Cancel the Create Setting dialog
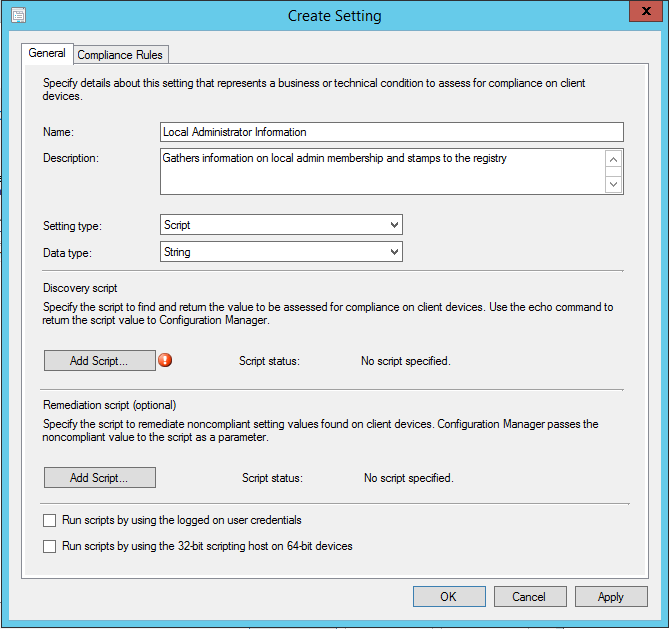The width and height of the screenshot is (669, 629). 529,597
